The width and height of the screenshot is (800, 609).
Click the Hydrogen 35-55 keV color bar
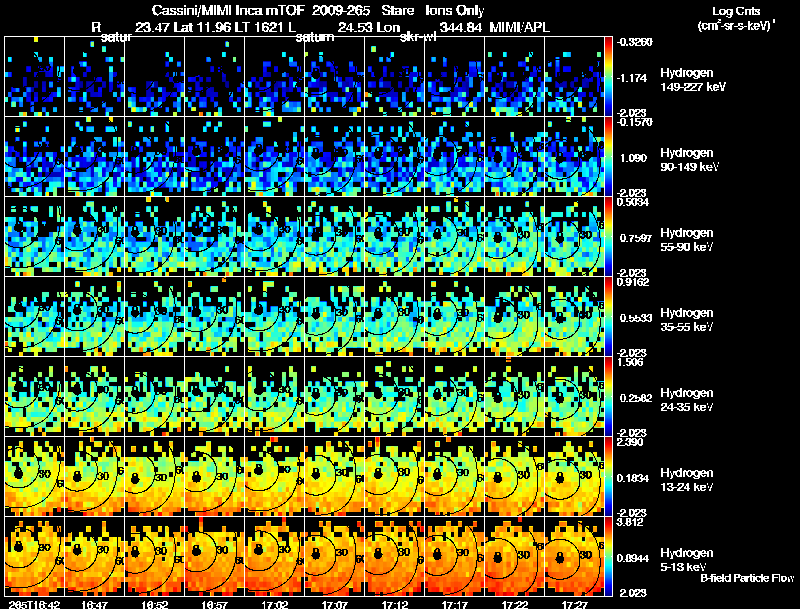pyautogui.click(x=608, y=317)
